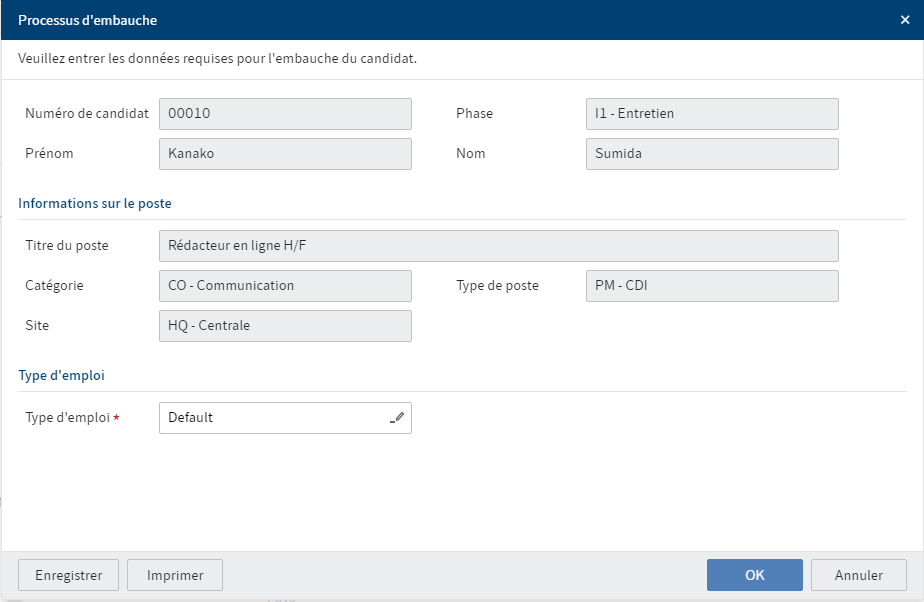Click the instruction text starting with Veuillez entrer
The height and width of the screenshot is (602, 924).
click(217, 59)
